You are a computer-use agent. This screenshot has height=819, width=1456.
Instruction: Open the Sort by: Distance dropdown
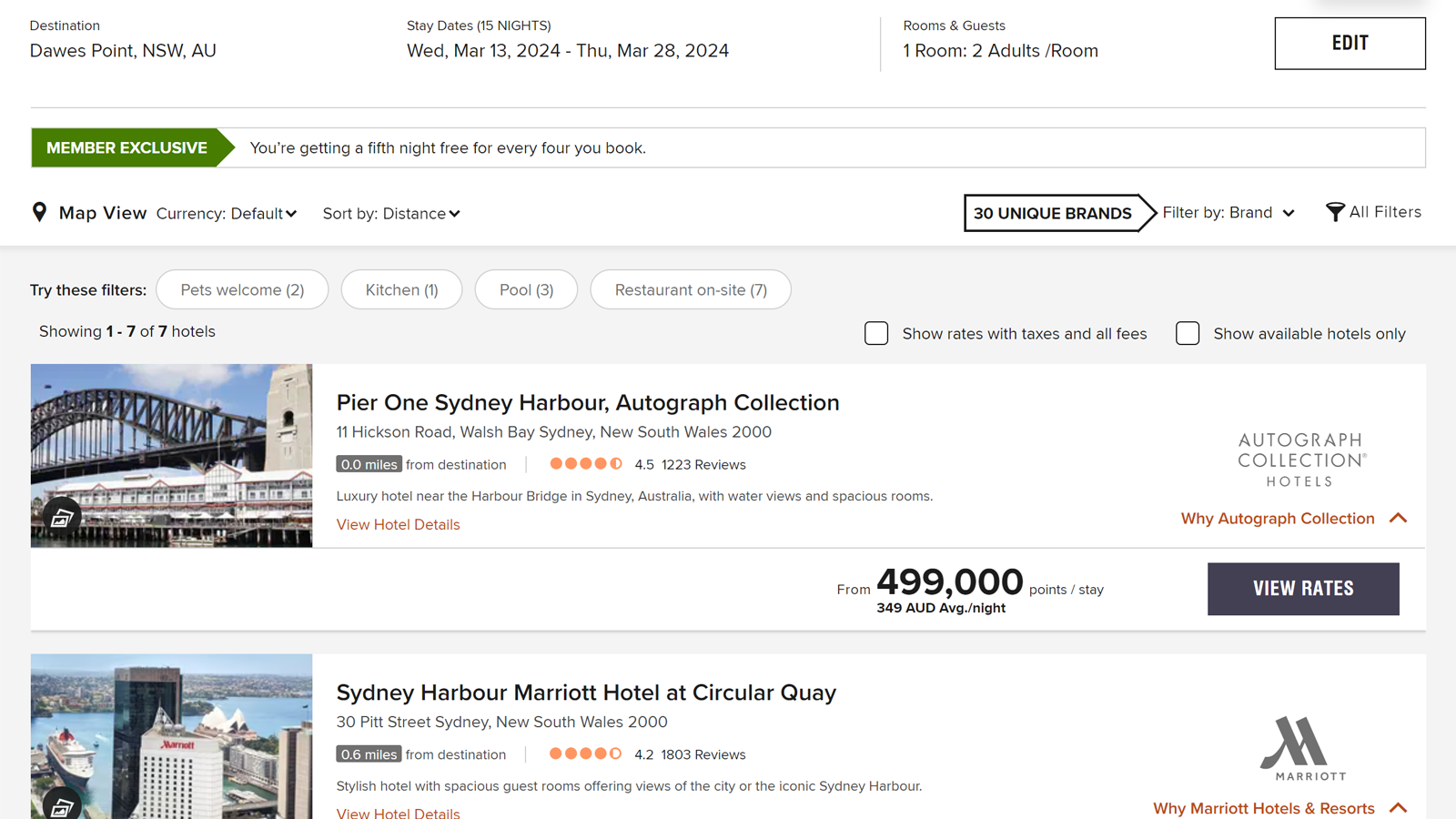coord(391,214)
